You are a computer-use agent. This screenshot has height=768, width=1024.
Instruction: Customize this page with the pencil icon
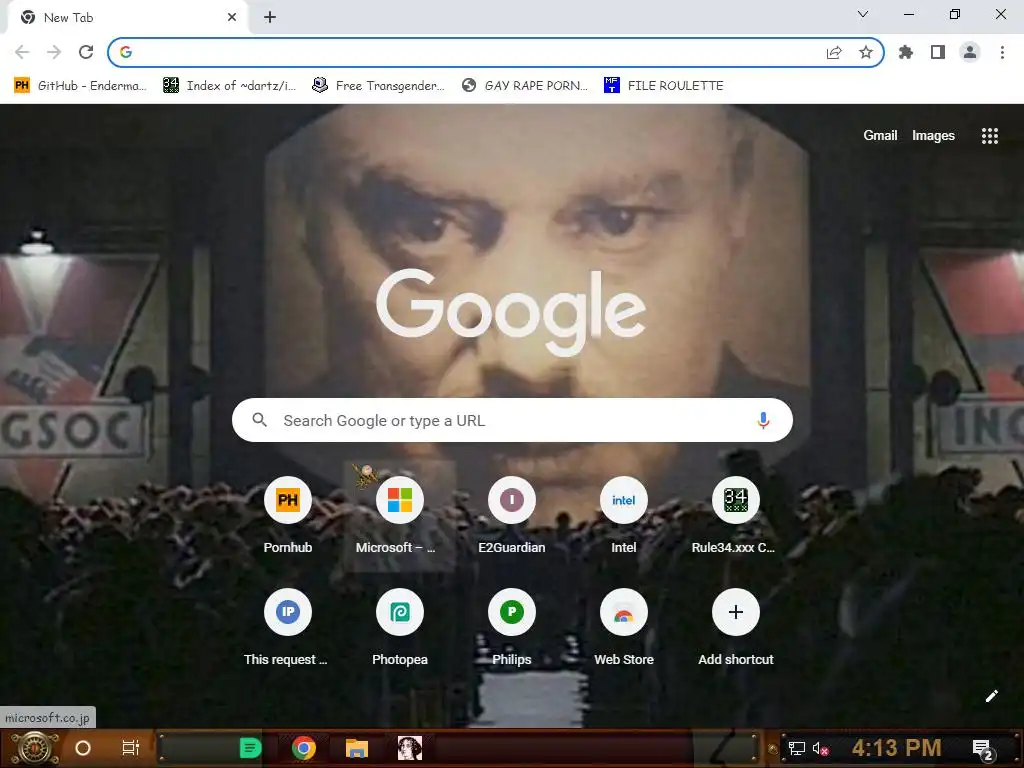pyautogui.click(x=991, y=696)
